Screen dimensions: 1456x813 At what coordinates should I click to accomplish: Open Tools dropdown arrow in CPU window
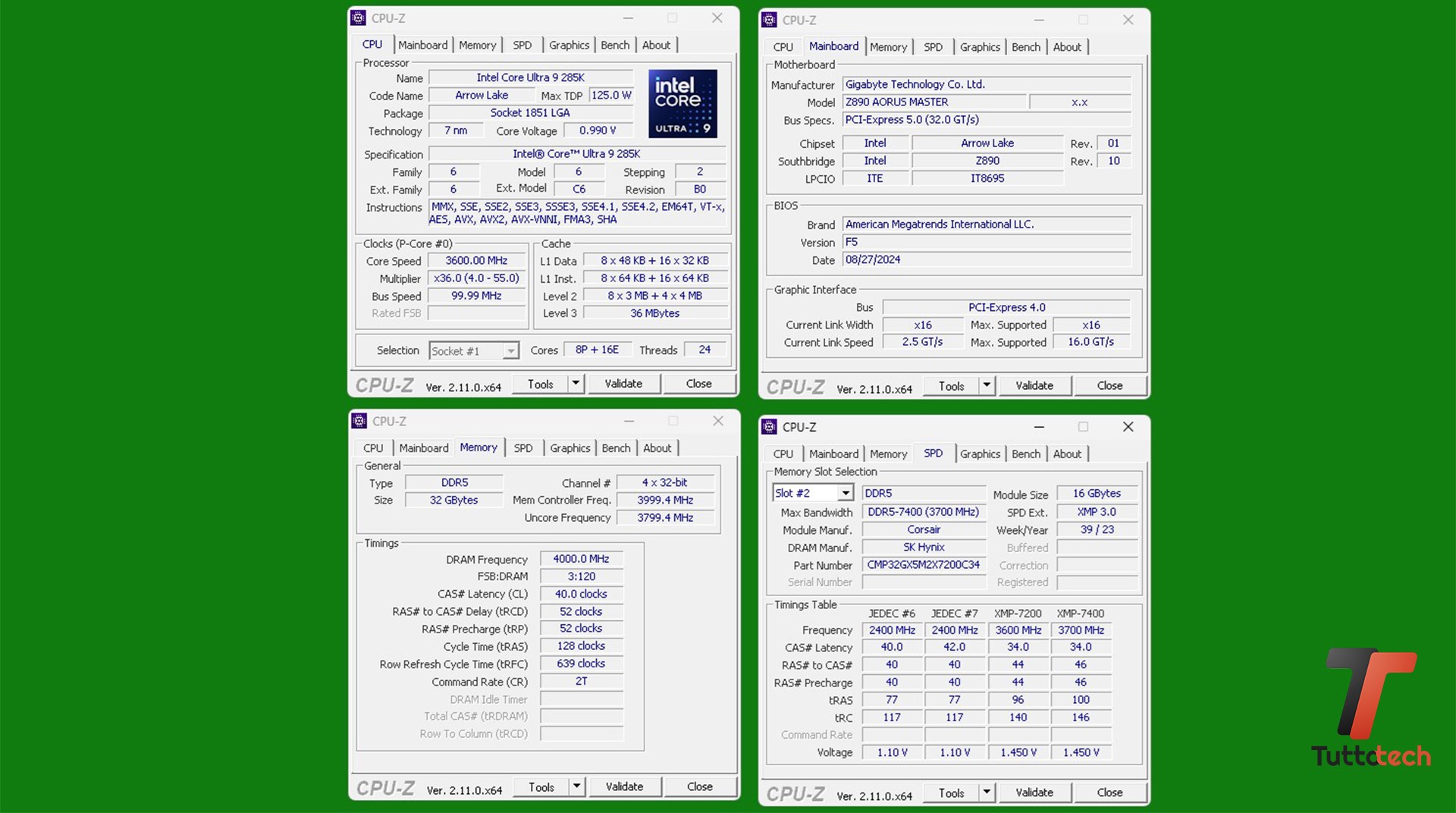pos(576,384)
